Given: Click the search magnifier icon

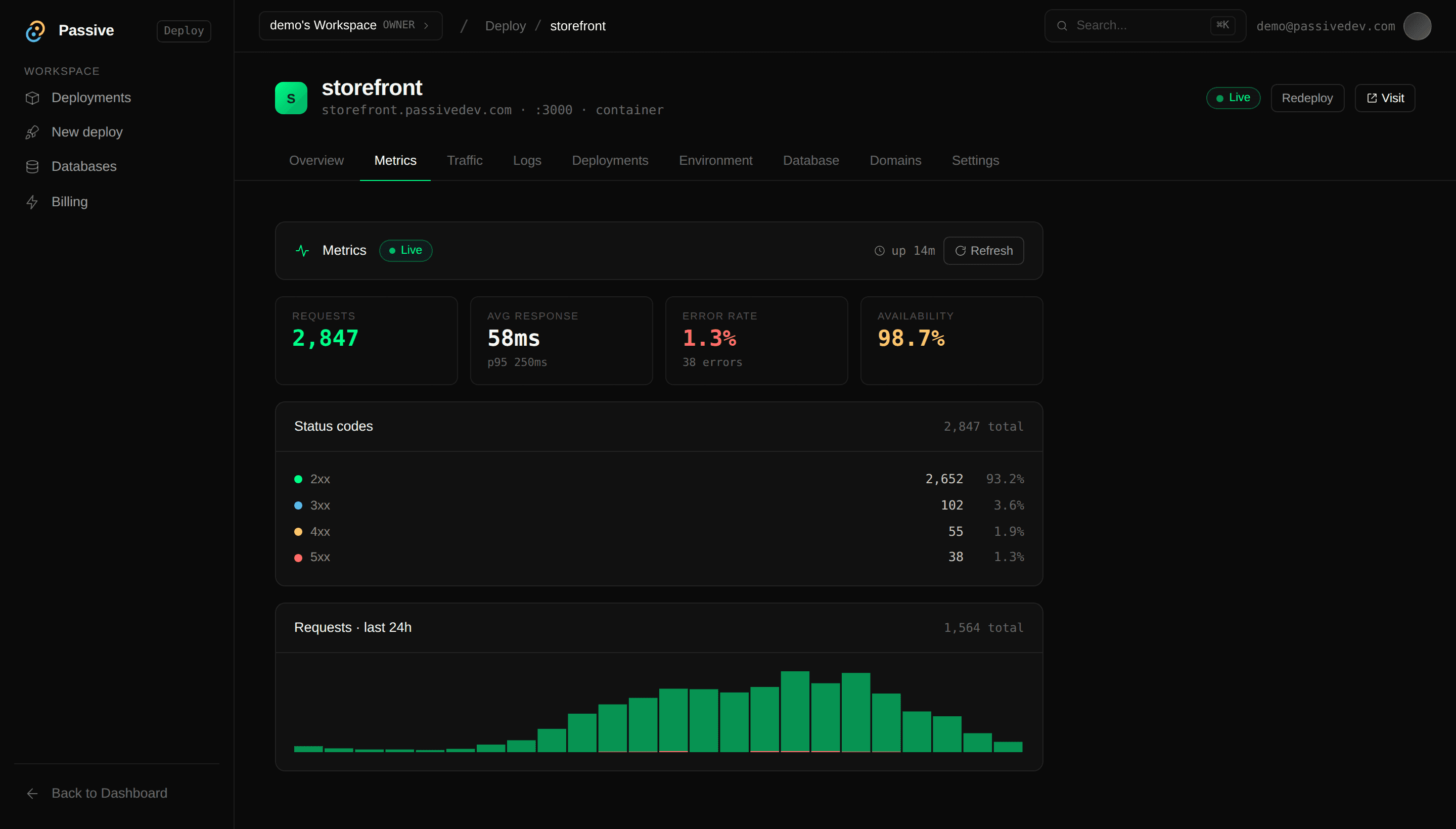Looking at the screenshot, I should 1062,26.
